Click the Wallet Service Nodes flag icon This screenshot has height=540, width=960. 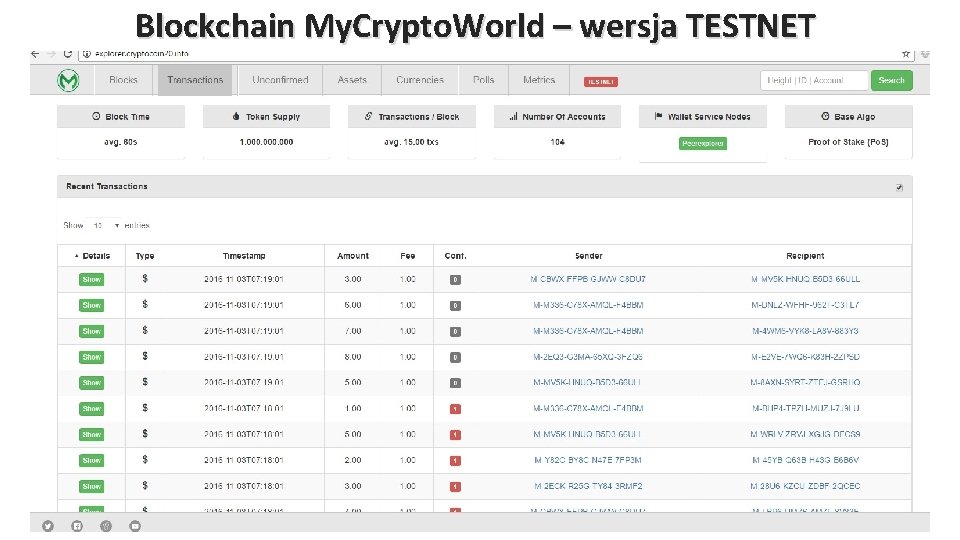click(x=659, y=116)
